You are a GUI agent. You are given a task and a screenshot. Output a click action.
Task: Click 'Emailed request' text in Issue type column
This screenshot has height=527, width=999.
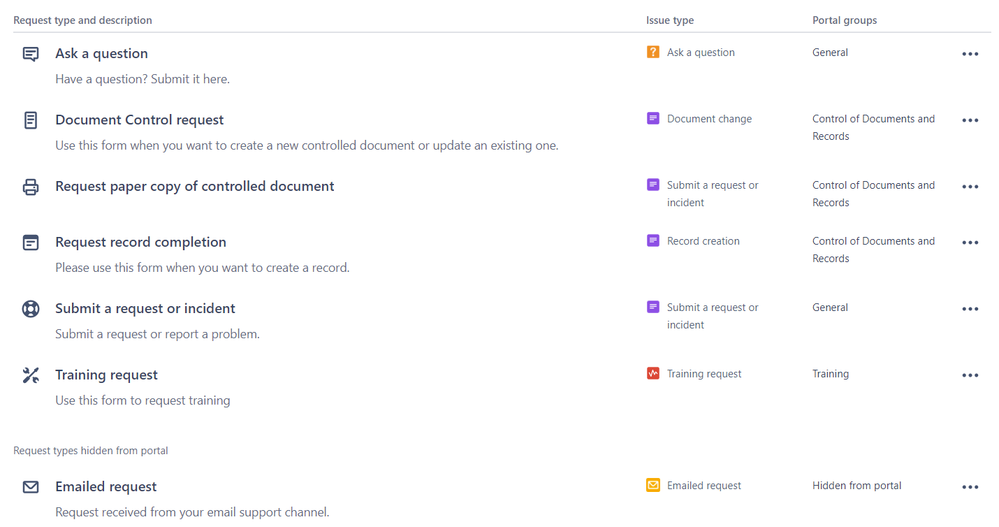(x=704, y=486)
